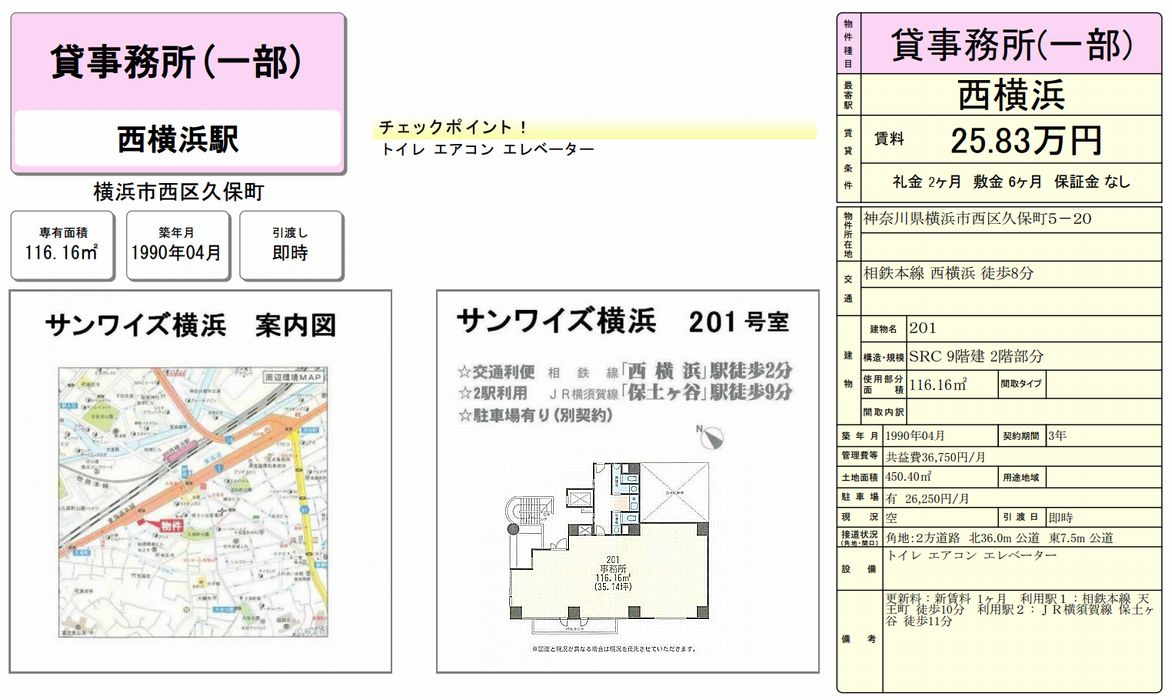
Task: Select the 更新料：新賃料 1ヶ月 remarks text
Action: [x=946, y=598]
